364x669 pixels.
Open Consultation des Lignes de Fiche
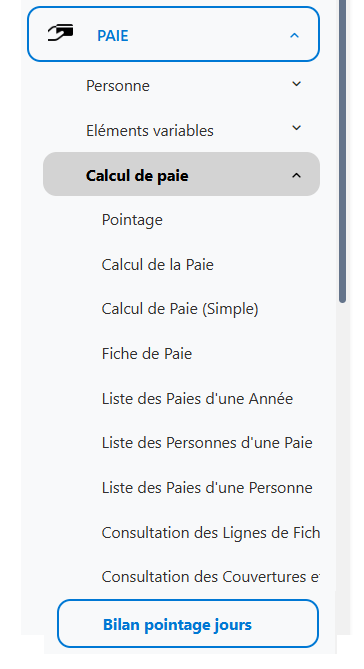point(211,533)
